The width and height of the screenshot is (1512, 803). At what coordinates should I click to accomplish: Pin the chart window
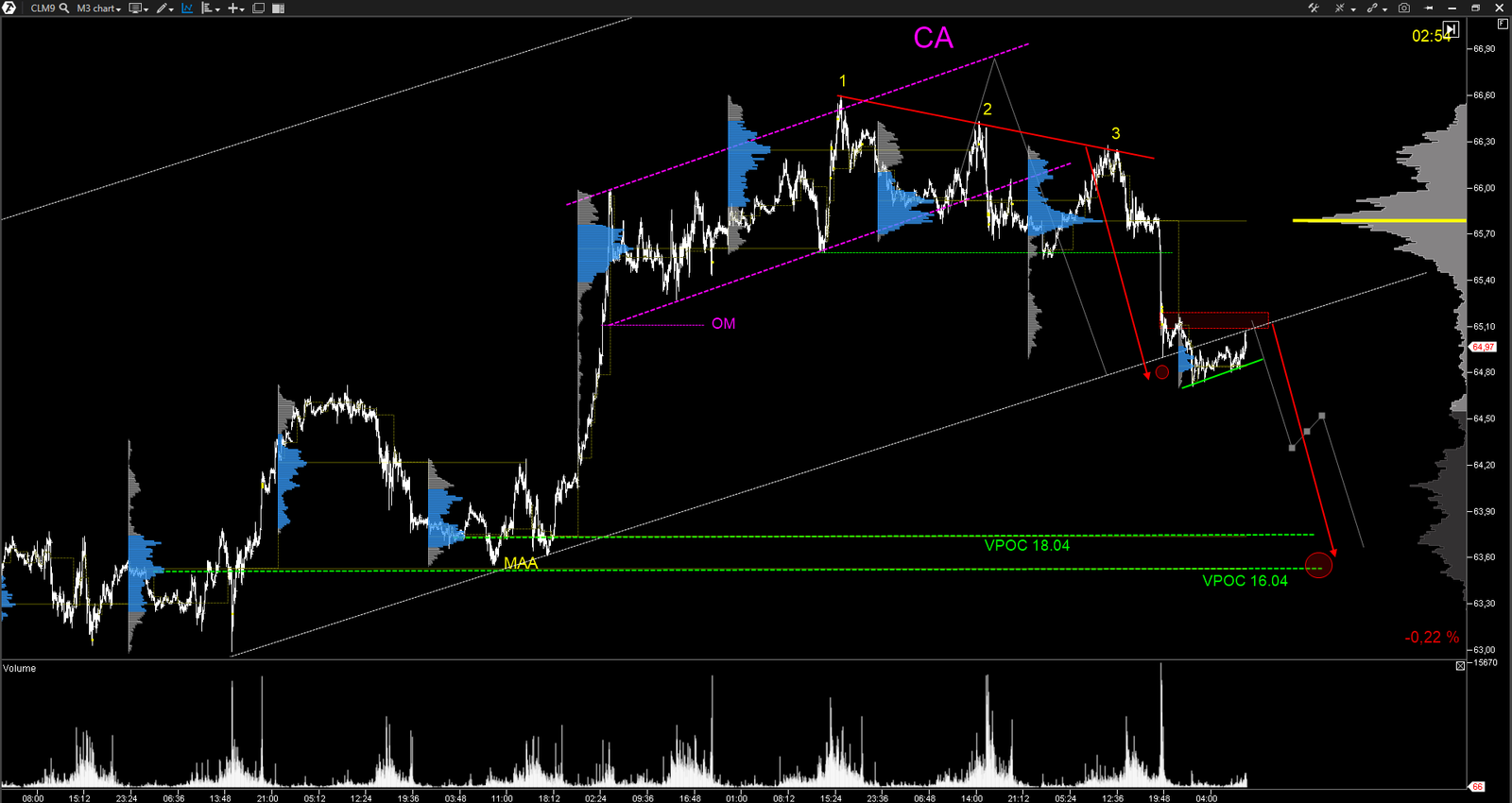pos(1430,8)
